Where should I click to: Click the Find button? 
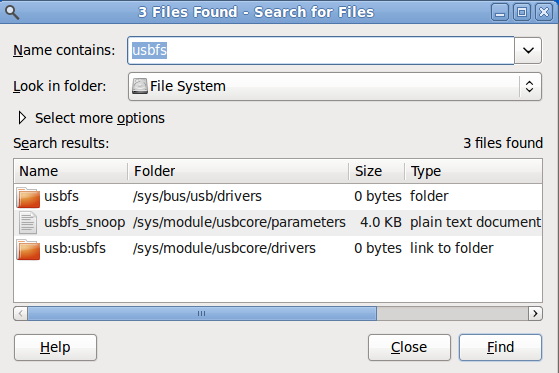click(501, 347)
